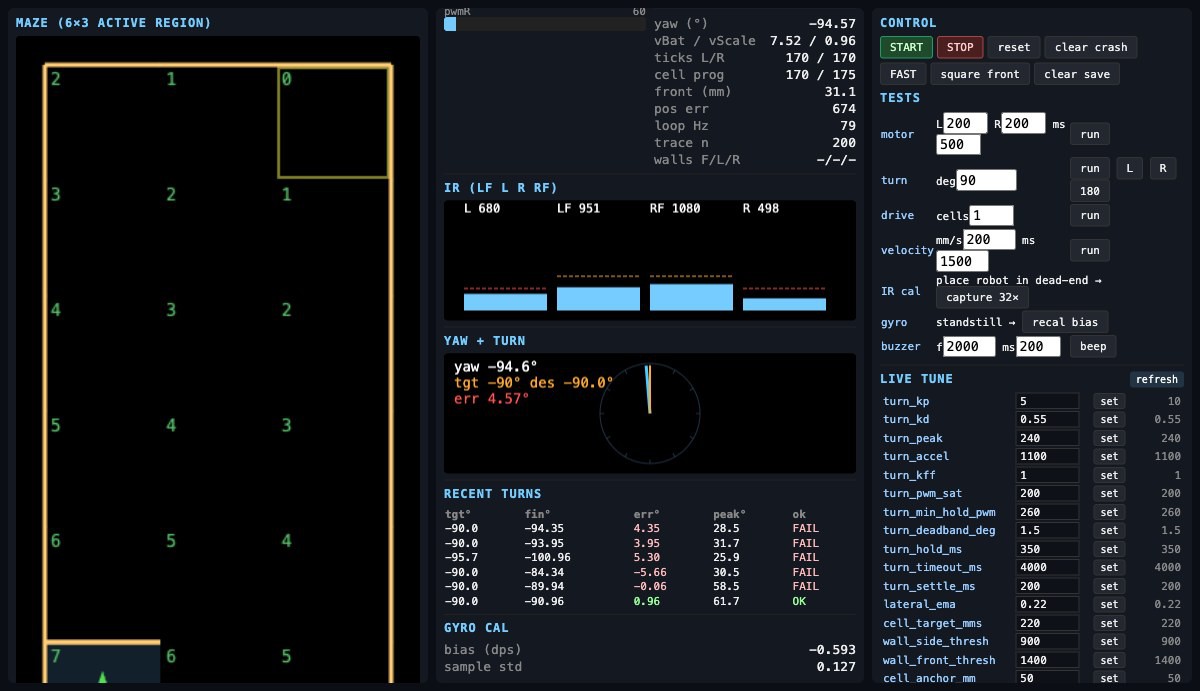
Task: Set the wall_side_thresh parameter
Action: click(1109, 641)
